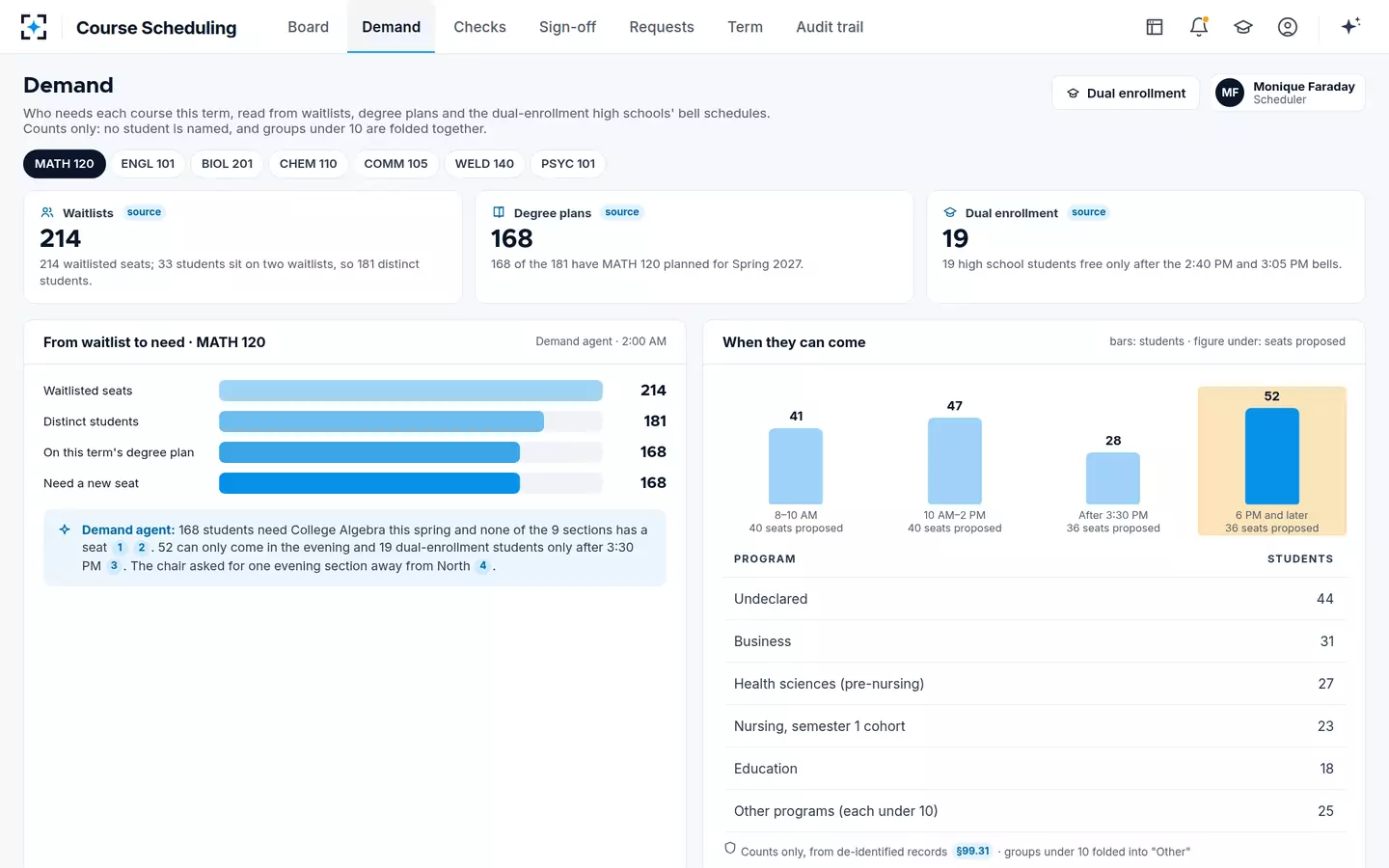Open citation 2 in agent note
Viewport: 1389px width, 868px height.
coord(142,548)
